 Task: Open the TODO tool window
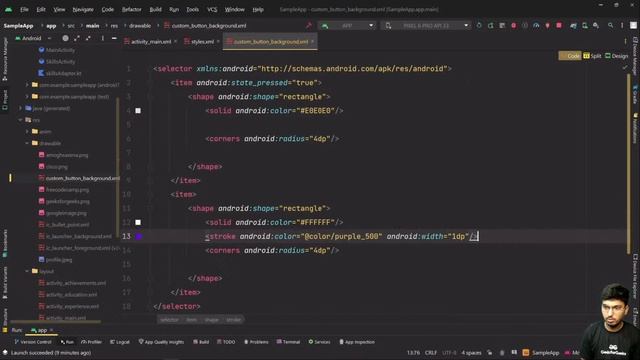tap(226, 342)
